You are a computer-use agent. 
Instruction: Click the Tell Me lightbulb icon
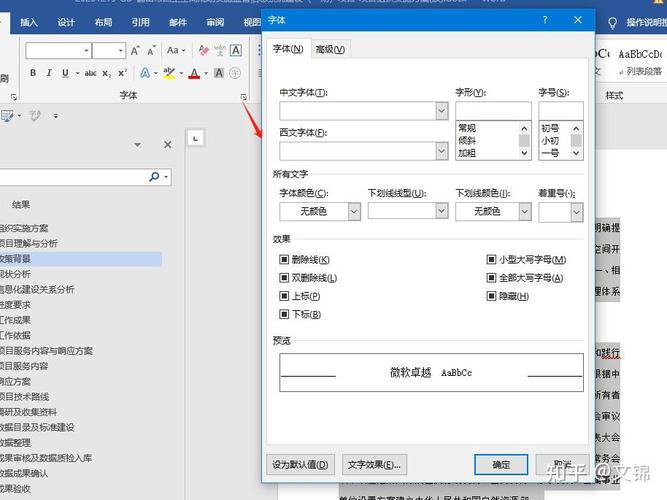pos(612,23)
